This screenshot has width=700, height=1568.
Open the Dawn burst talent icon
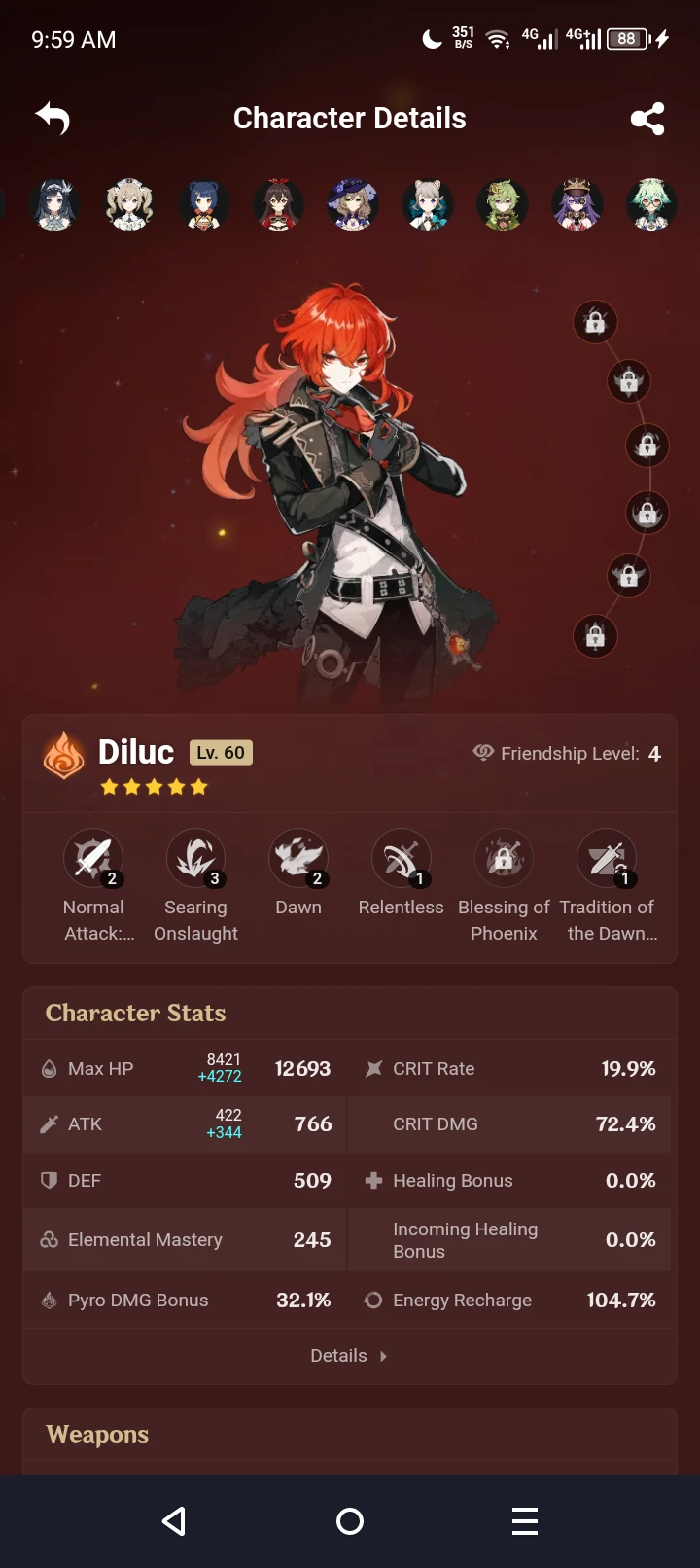(298, 858)
